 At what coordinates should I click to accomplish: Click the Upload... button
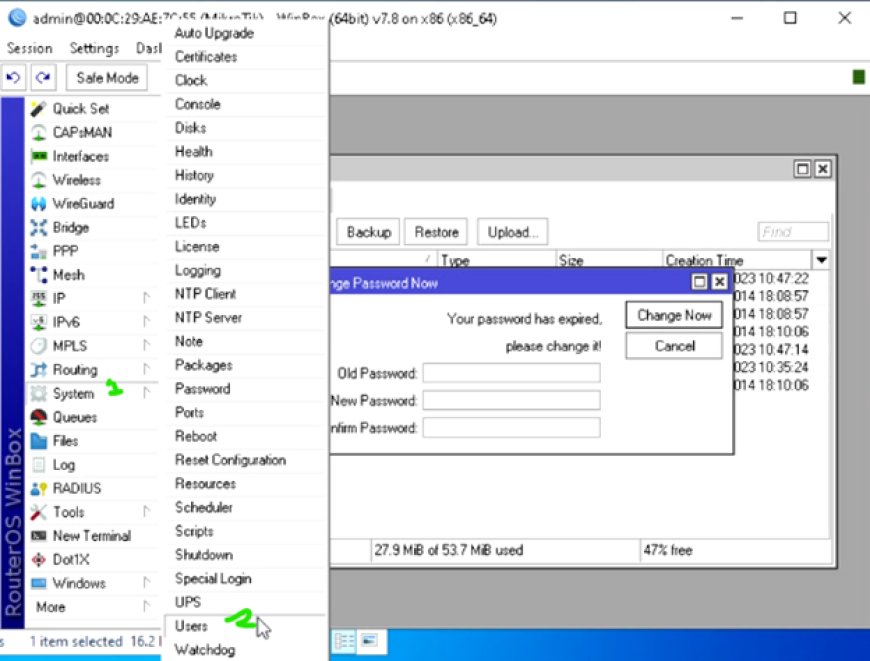[x=513, y=232]
